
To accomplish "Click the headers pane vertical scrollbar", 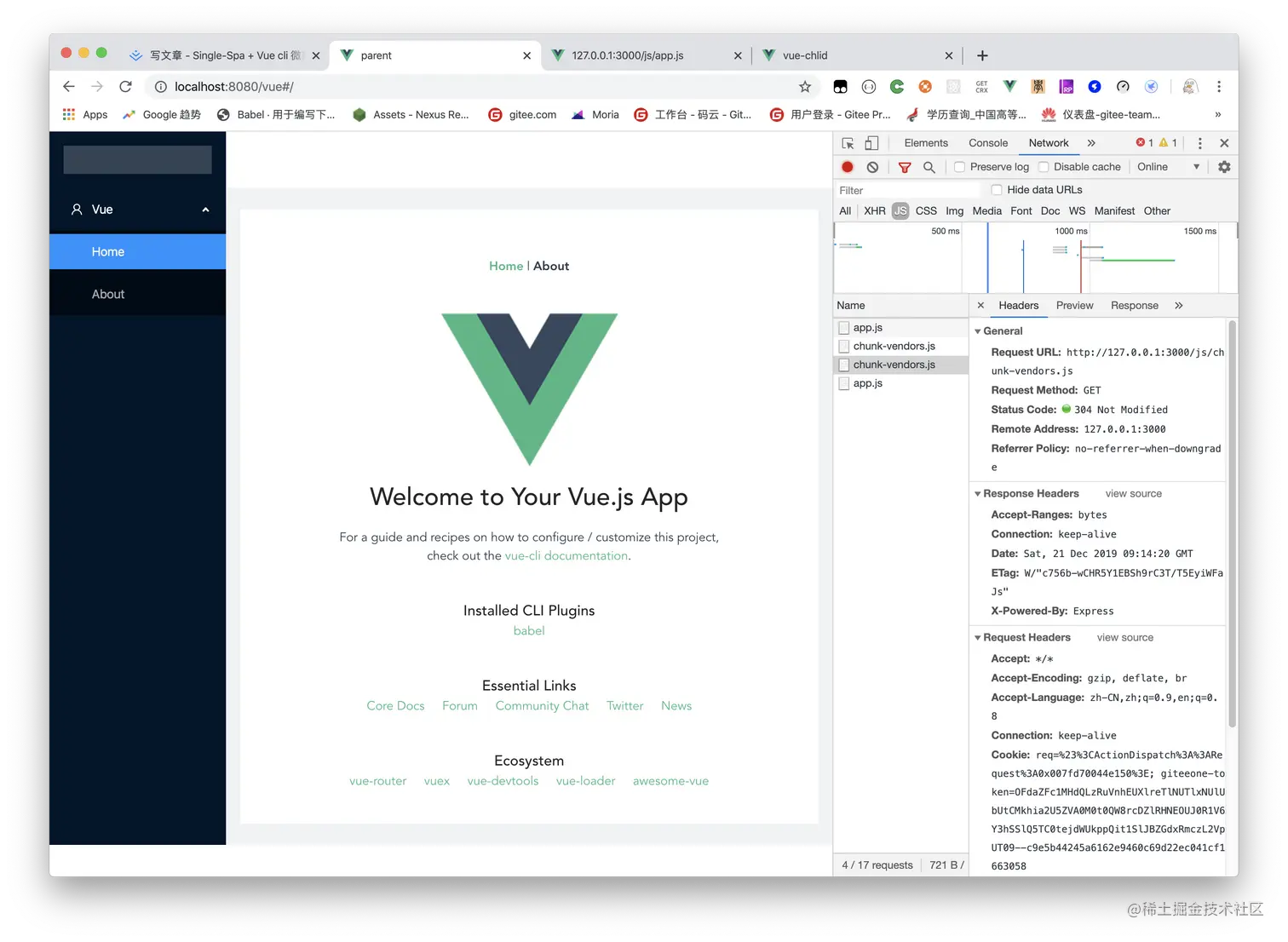I will click(1232, 524).
